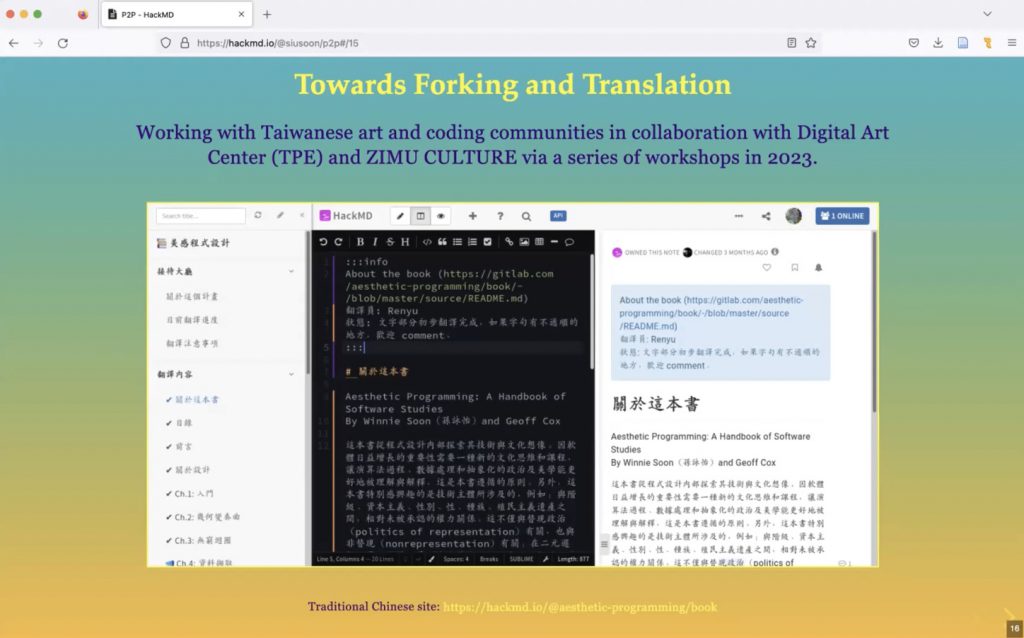Bookmark this page with the star
Image resolution: width=1024 pixels, height=638 pixels.
tap(811, 43)
